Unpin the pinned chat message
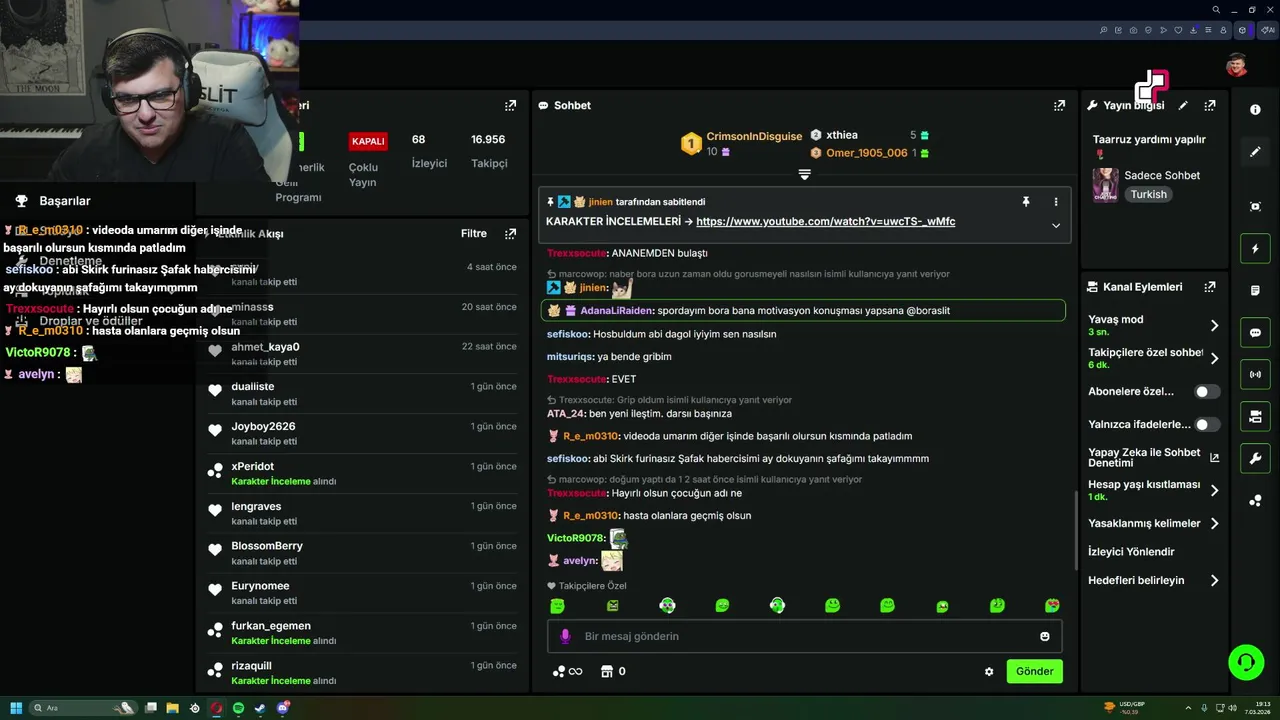The height and width of the screenshot is (720, 1280). [1025, 201]
